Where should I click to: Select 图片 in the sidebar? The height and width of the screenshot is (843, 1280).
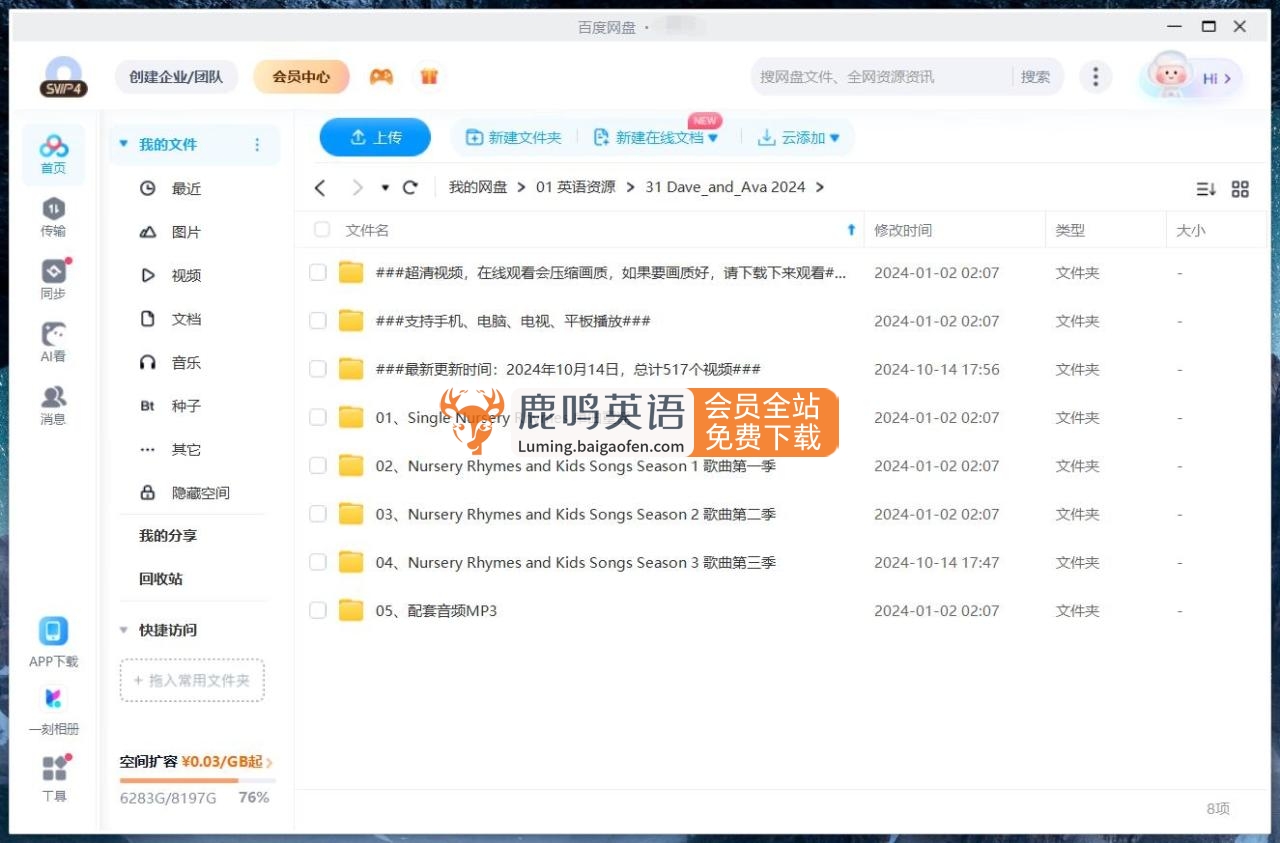186,232
